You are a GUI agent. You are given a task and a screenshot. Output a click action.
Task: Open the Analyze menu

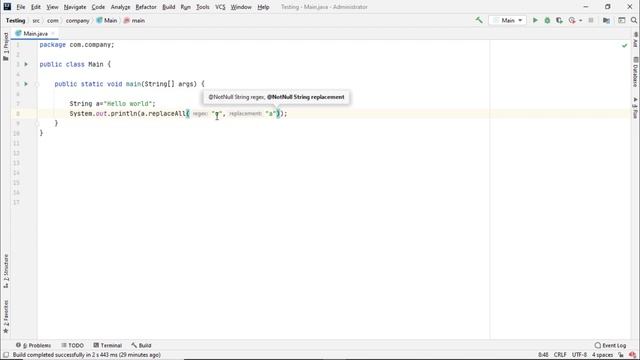pyautogui.click(x=120, y=7)
